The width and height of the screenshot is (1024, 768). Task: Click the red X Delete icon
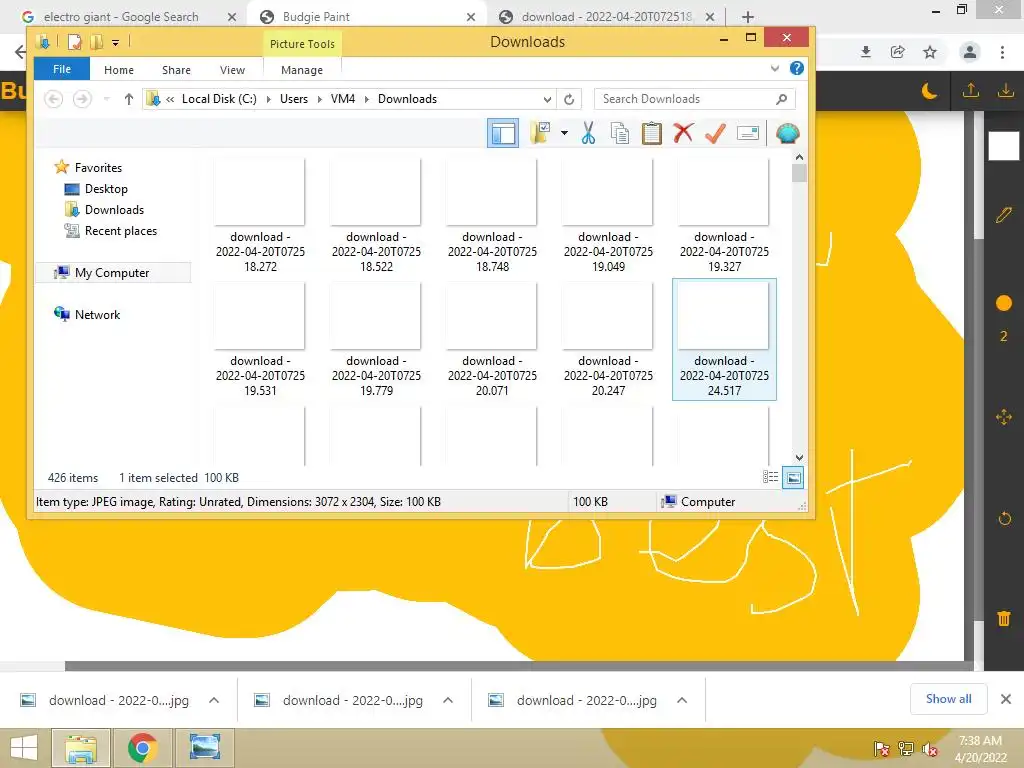[683, 133]
